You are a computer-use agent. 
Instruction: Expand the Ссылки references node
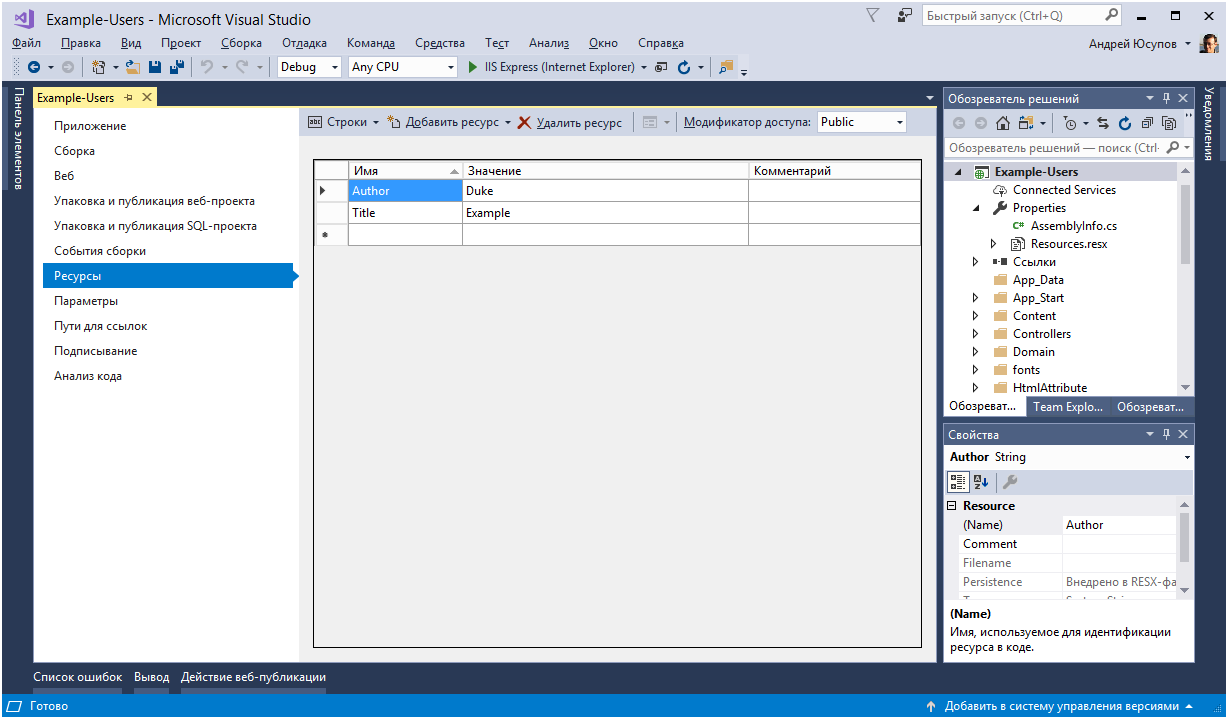click(976, 262)
